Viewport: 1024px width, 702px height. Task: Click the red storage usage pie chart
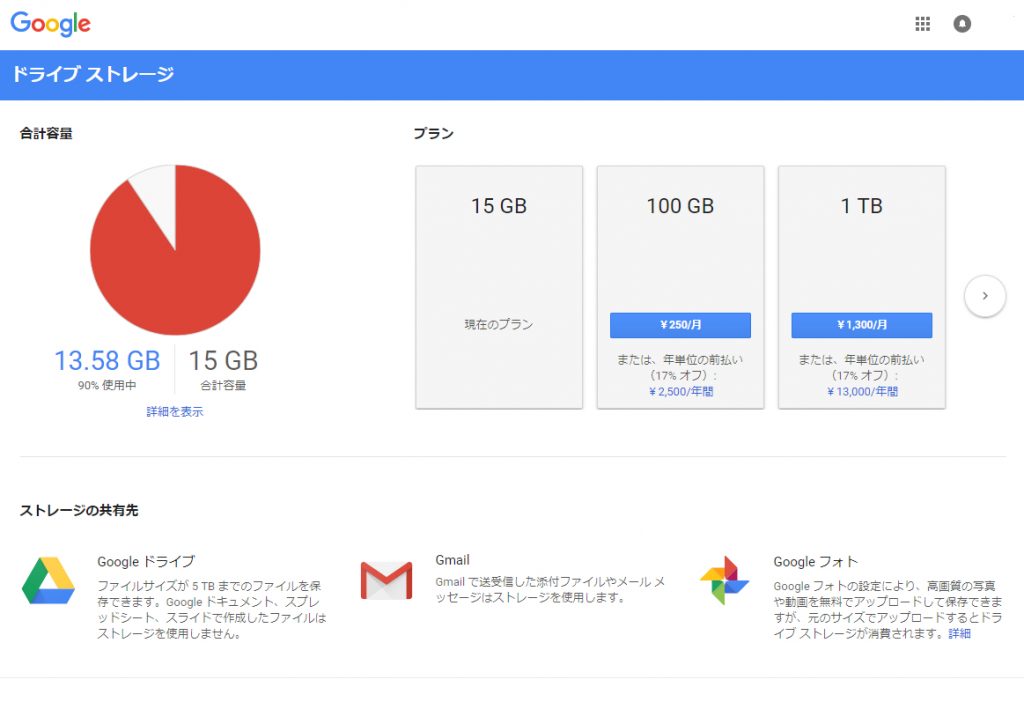[x=175, y=250]
